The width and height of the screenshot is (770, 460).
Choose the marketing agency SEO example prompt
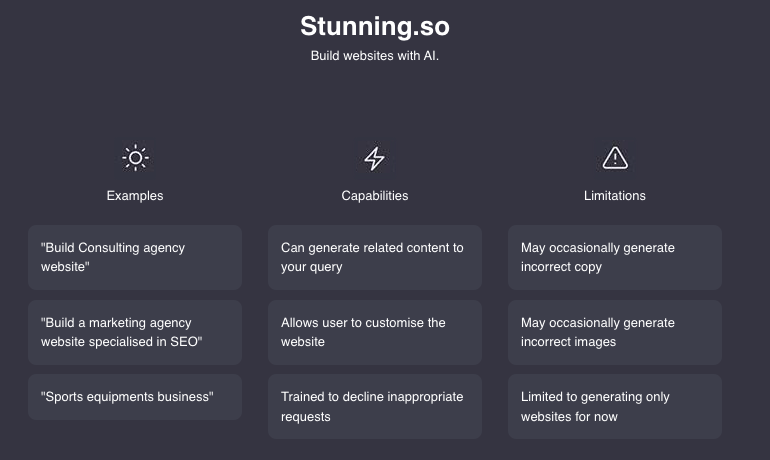point(135,332)
